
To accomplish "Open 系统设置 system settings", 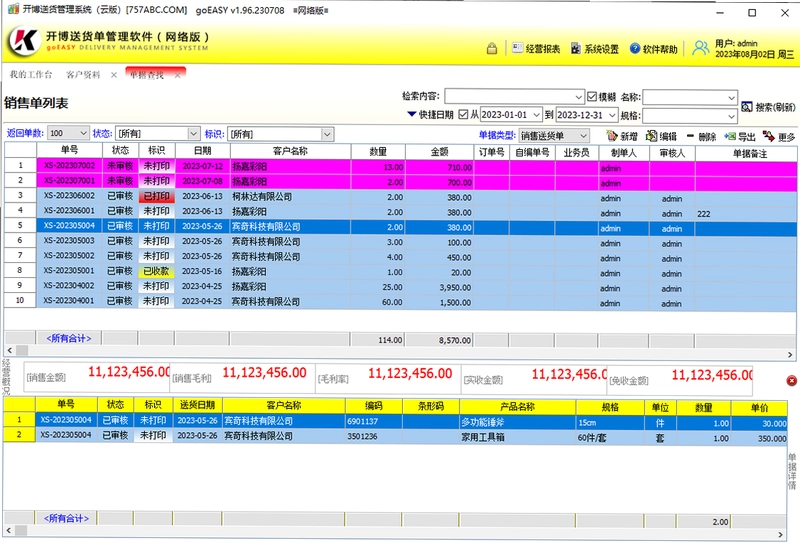I will point(594,49).
